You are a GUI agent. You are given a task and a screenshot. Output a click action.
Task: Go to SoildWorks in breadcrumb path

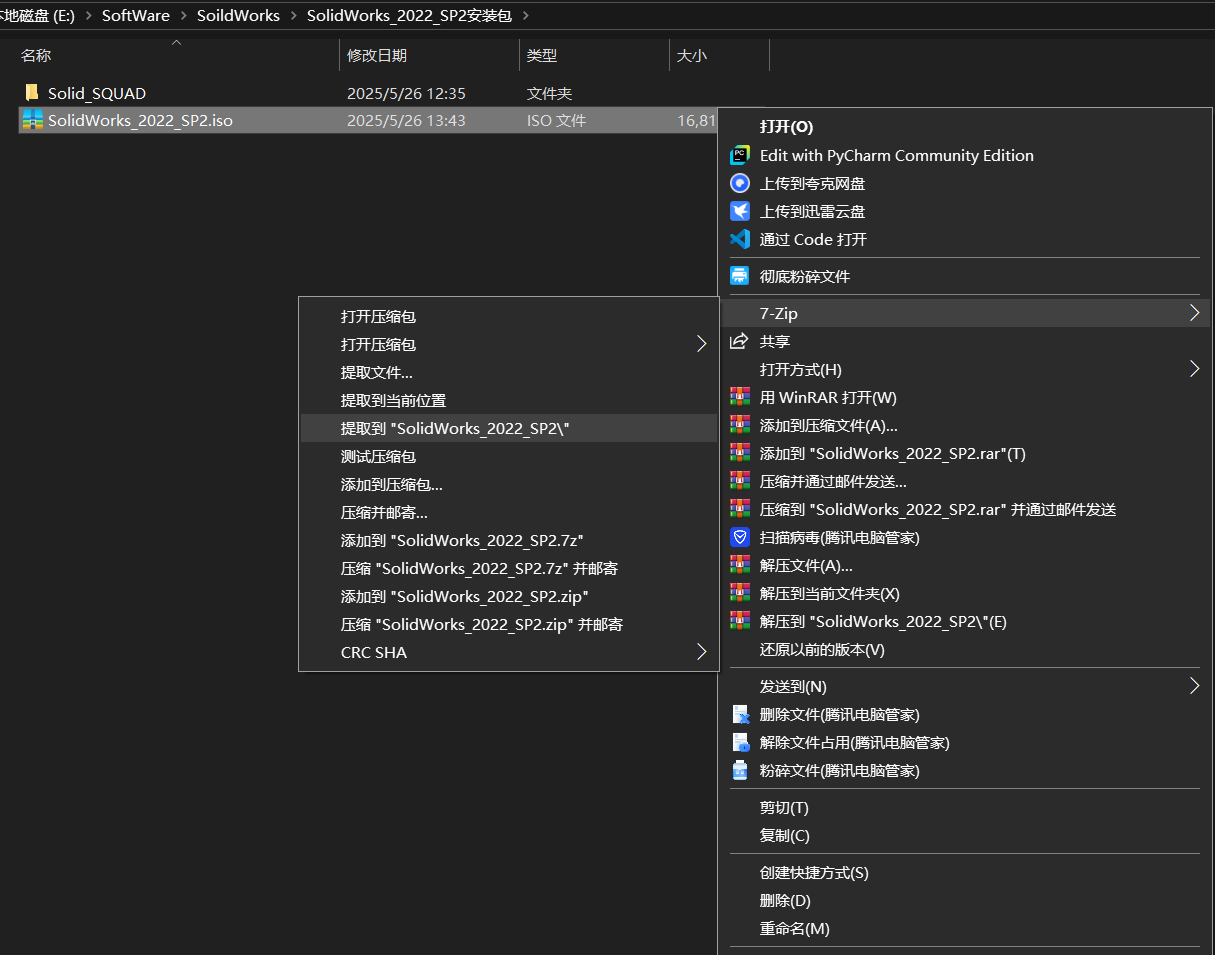point(238,15)
